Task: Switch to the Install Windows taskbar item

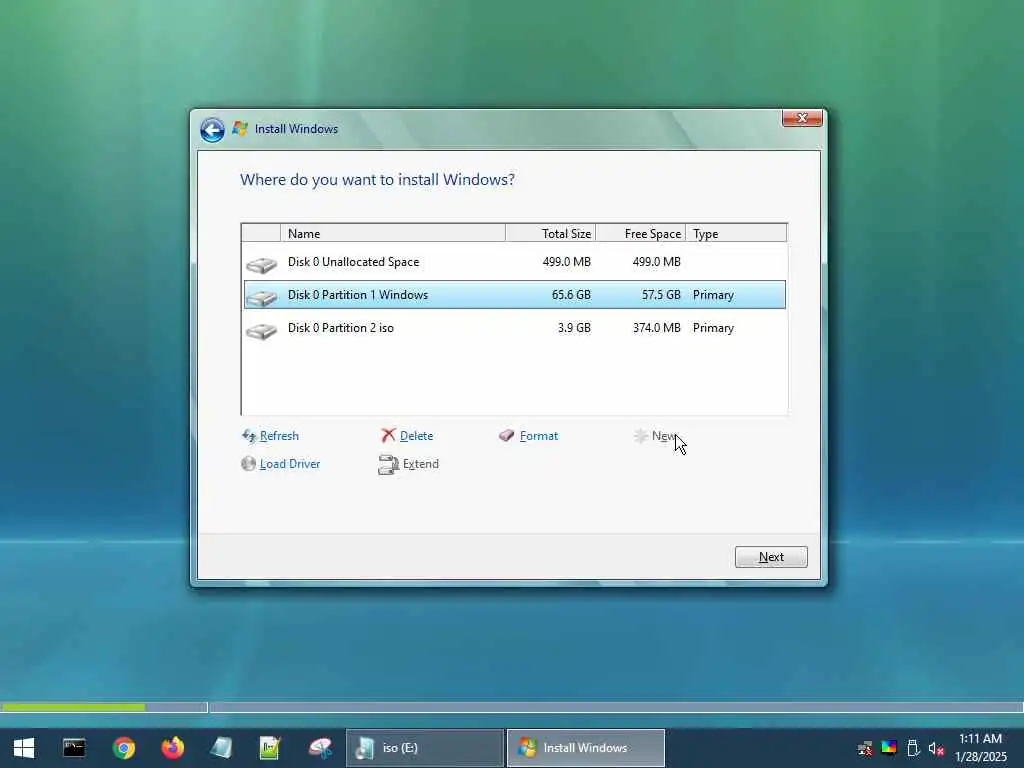Action: pos(586,748)
